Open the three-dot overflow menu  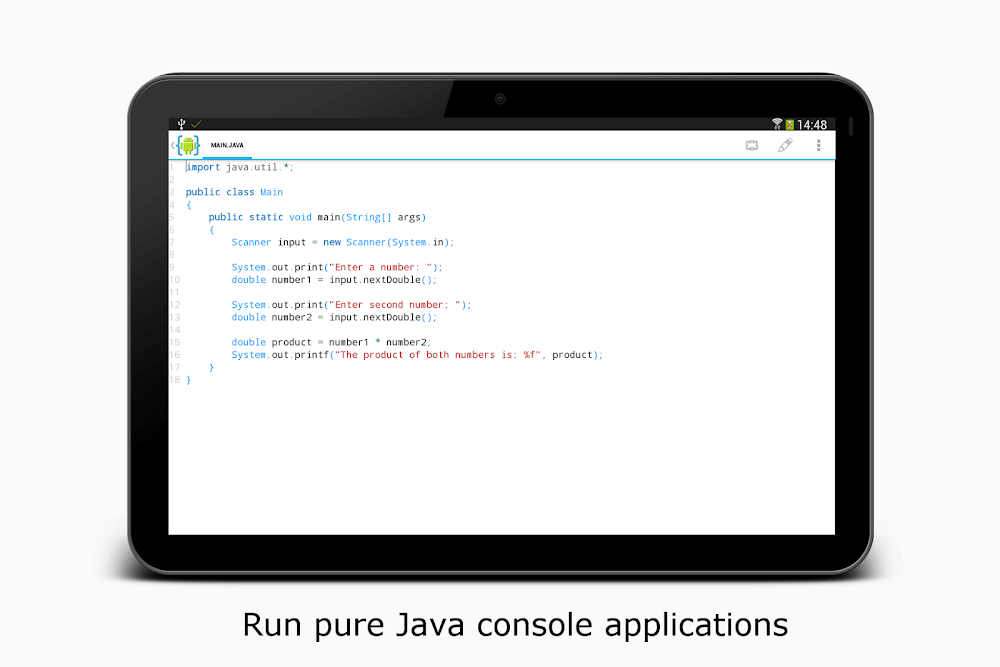click(x=818, y=145)
